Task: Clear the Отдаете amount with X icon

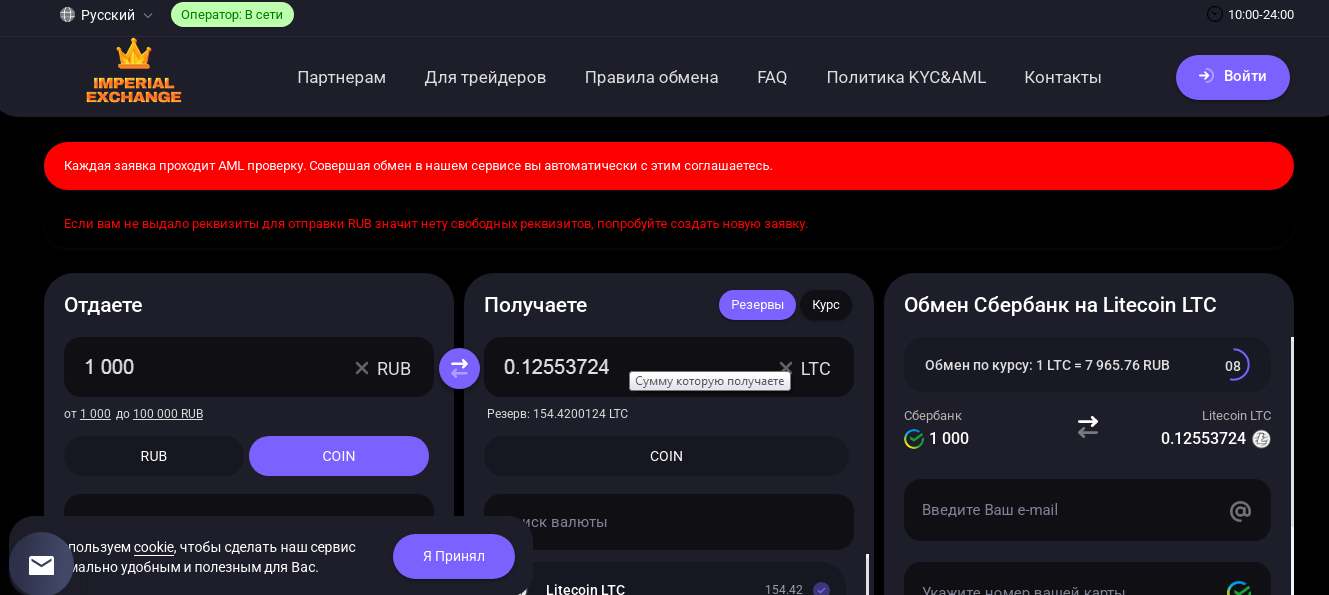Action: [362, 368]
